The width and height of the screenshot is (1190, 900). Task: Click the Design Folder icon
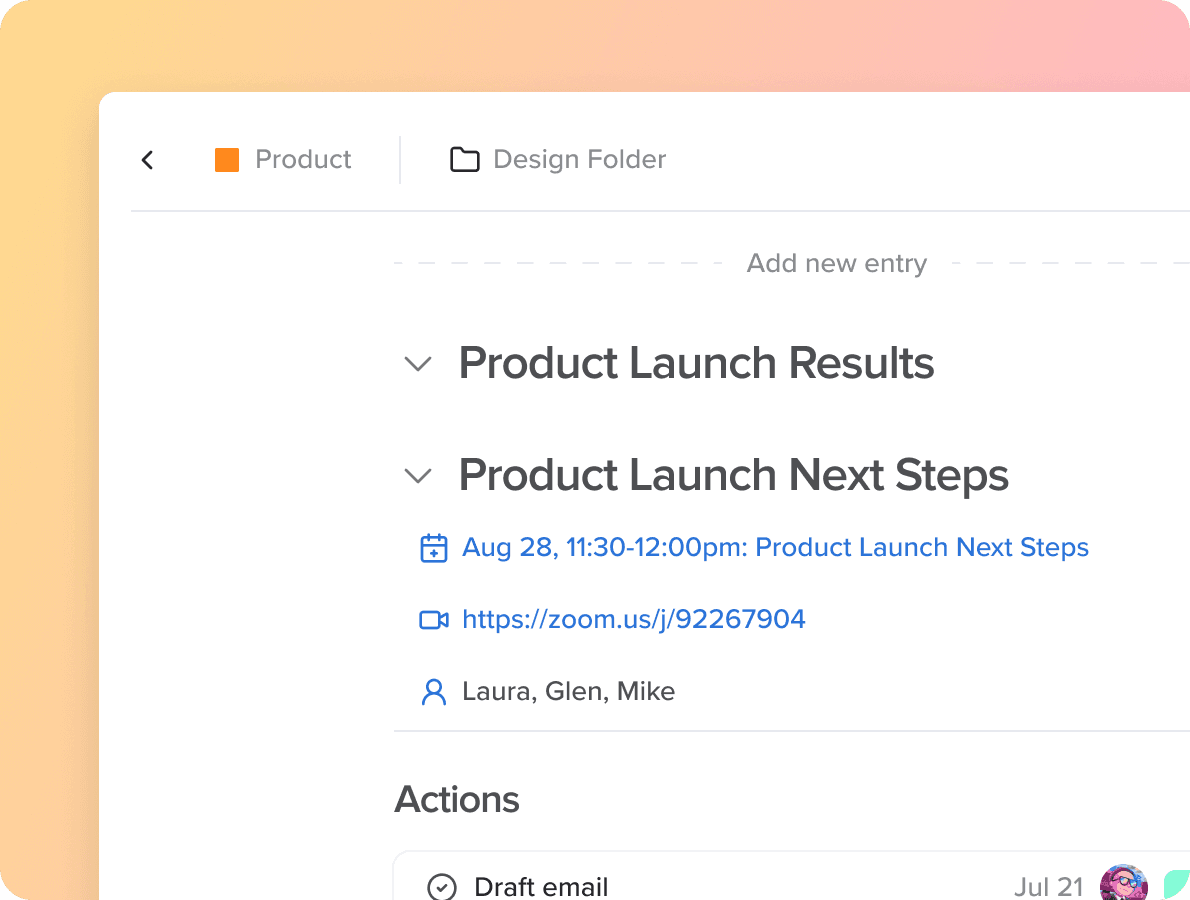point(464,159)
